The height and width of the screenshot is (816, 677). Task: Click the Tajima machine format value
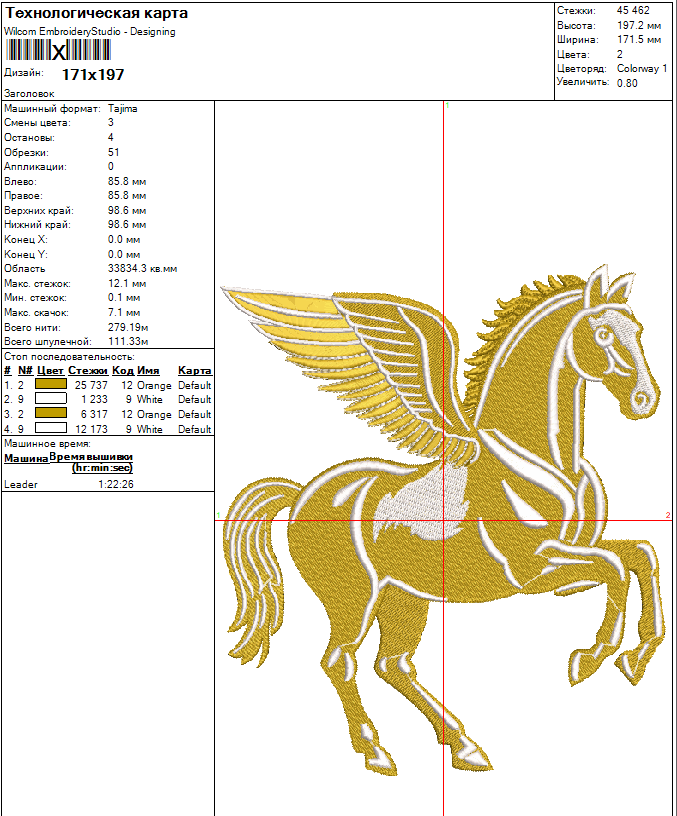(x=122, y=108)
